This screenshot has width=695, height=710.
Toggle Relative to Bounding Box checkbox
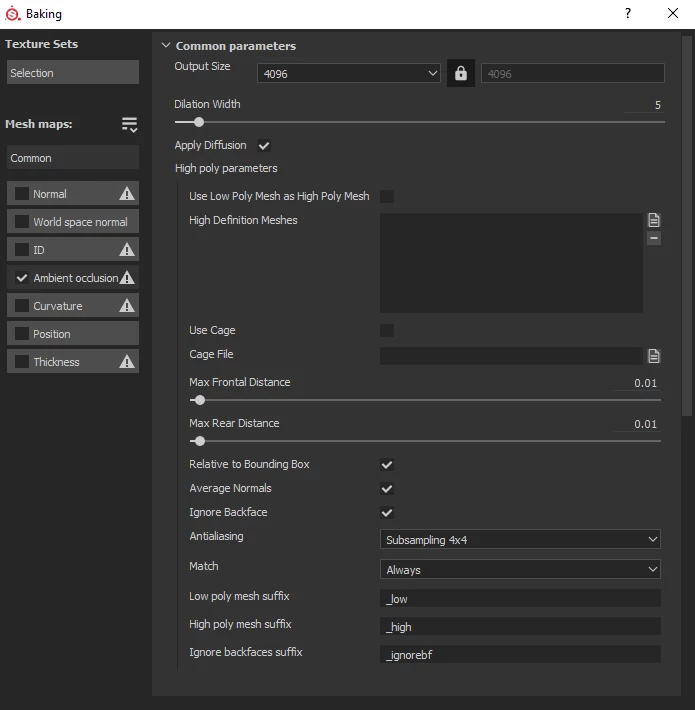pyautogui.click(x=387, y=465)
